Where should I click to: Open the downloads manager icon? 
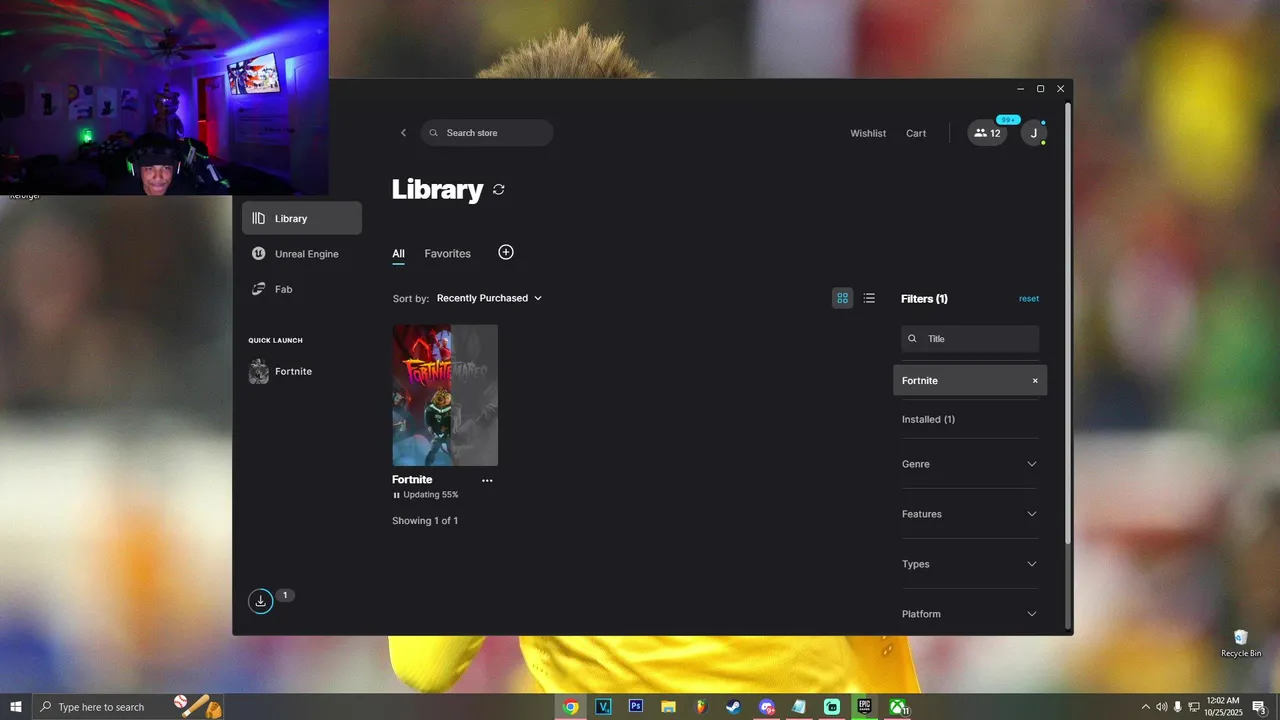coord(260,601)
